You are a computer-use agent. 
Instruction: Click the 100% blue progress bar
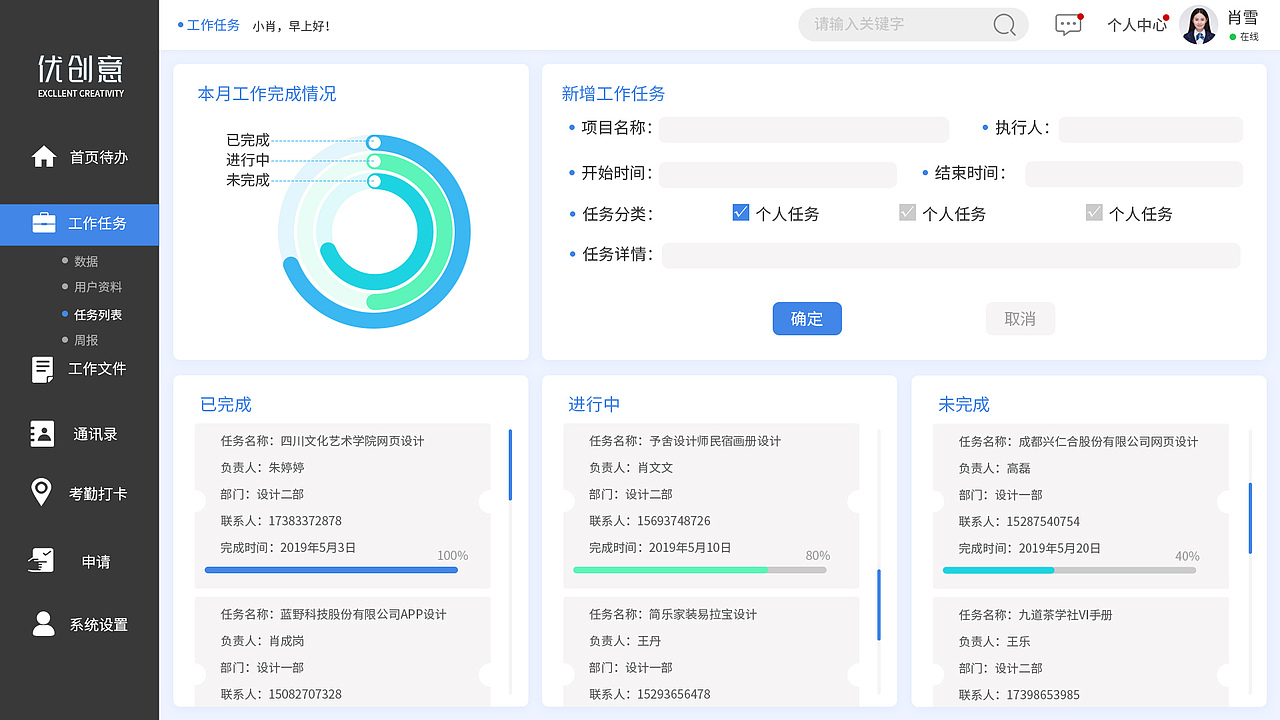pos(331,570)
